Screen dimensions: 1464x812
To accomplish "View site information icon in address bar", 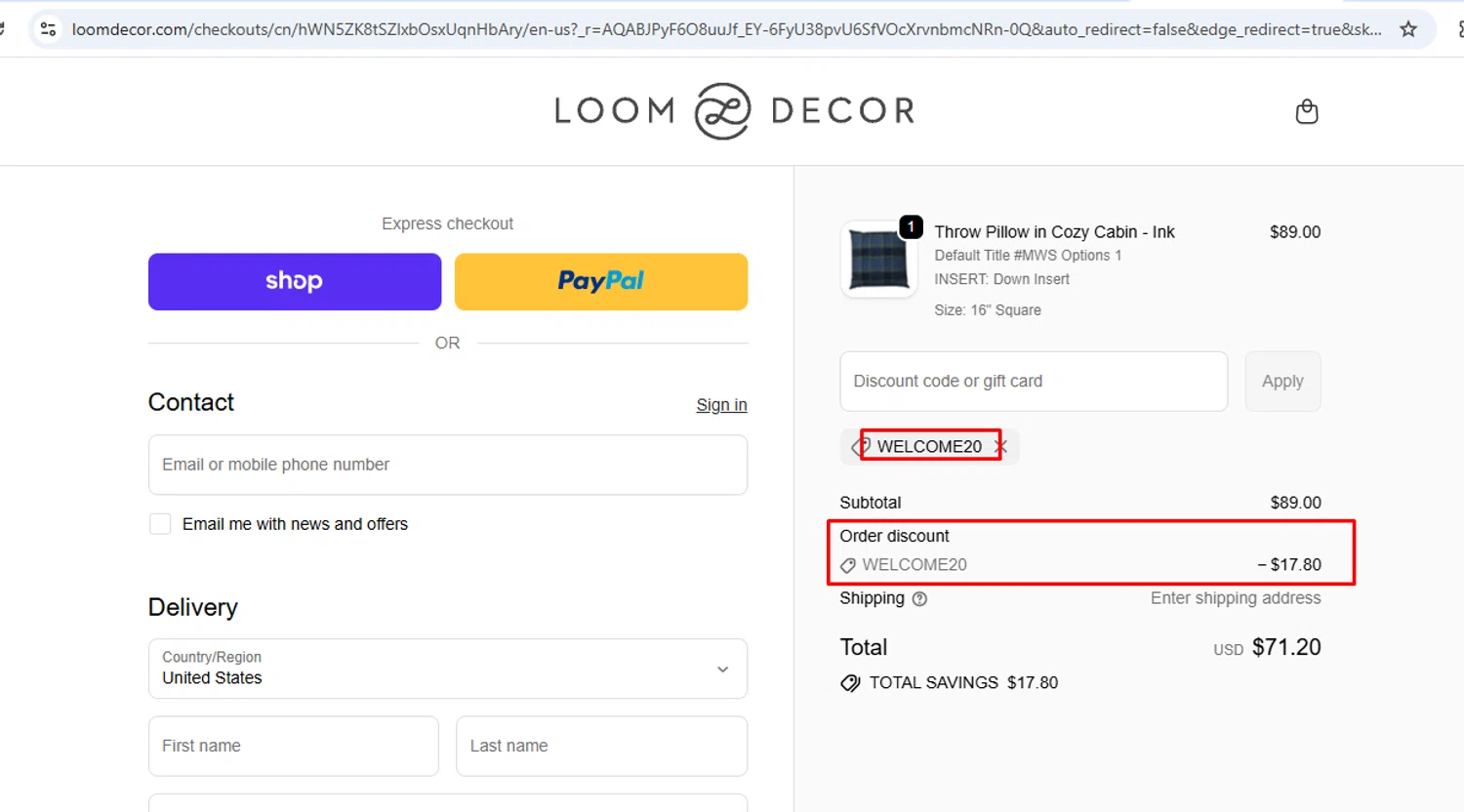I will (x=48, y=29).
